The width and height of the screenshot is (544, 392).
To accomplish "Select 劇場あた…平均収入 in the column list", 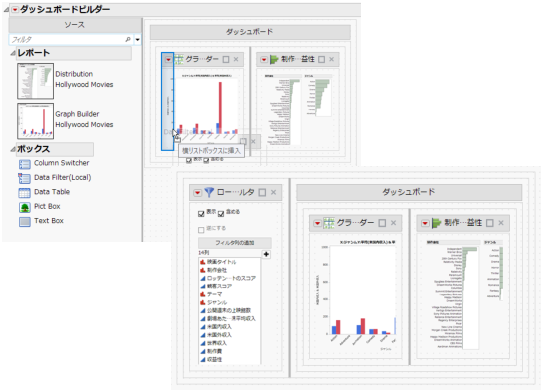I will coord(231,318).
